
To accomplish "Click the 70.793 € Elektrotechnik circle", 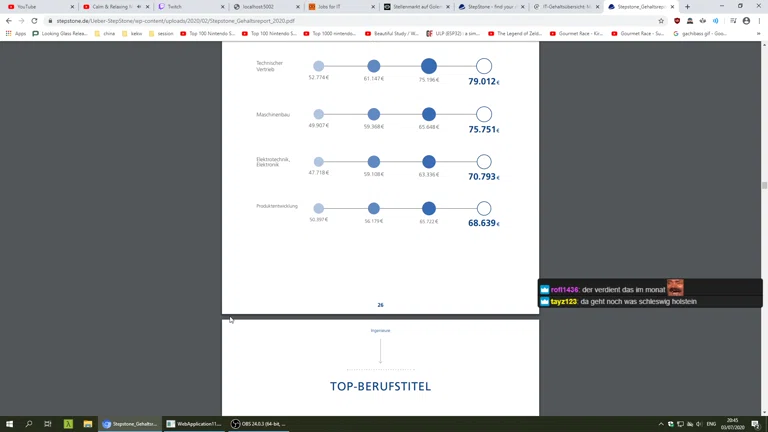I will tap(484, 162).
